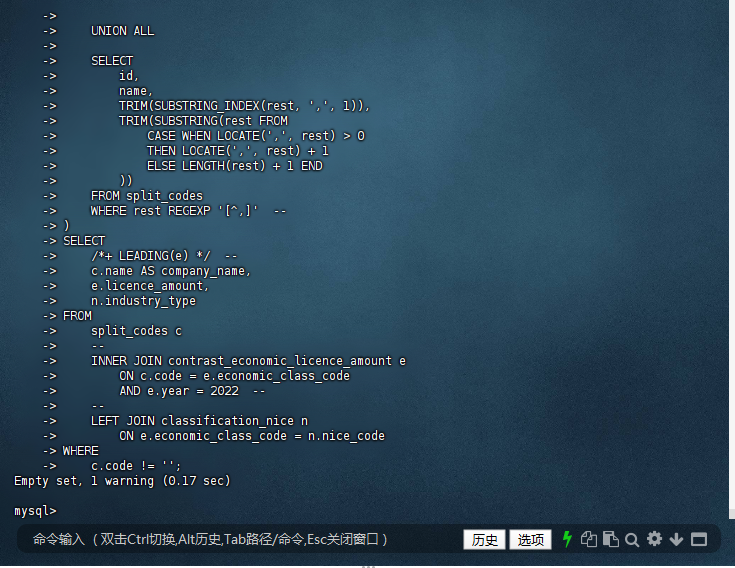Screen dimensions: 735x568
Task: Open terminal settings via the gear icon
Action: [x=654, y=539]
